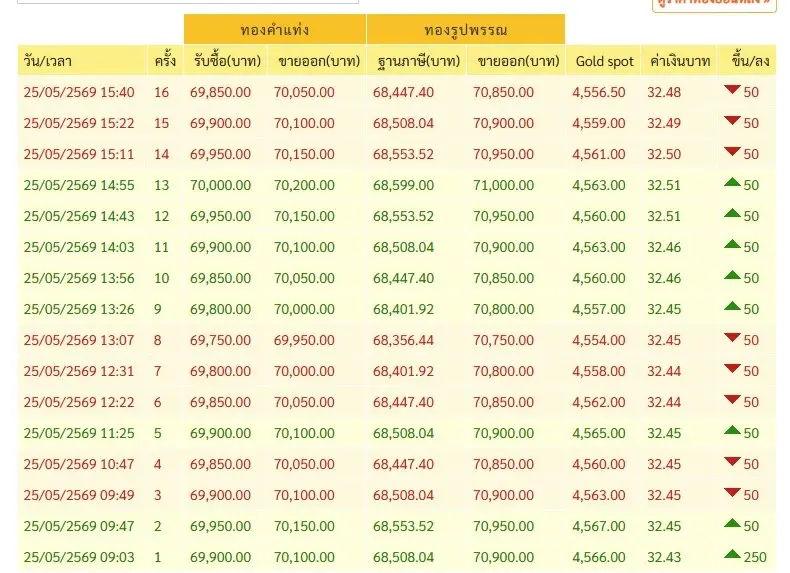Click Gold spot value 4,556.50
Screen dimensions: 790x573
coord(599,92)
